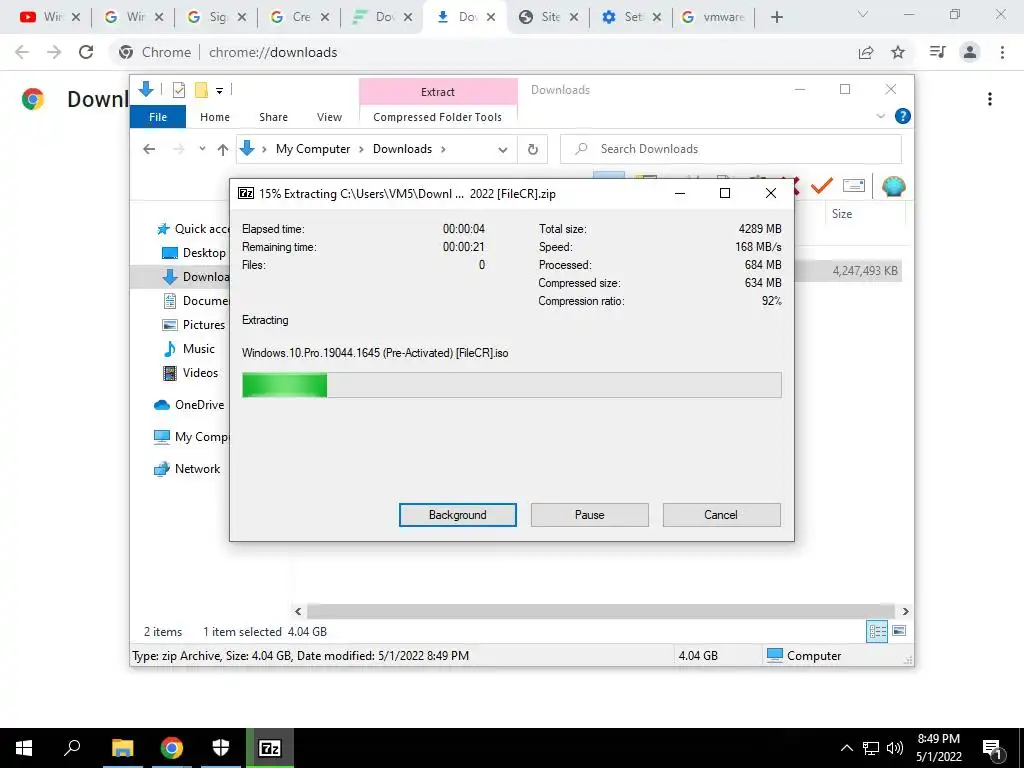Viewport: 1024px width, 768px height.
Task: Open Chrome three-dot main menu
Action: [1002, 52]
